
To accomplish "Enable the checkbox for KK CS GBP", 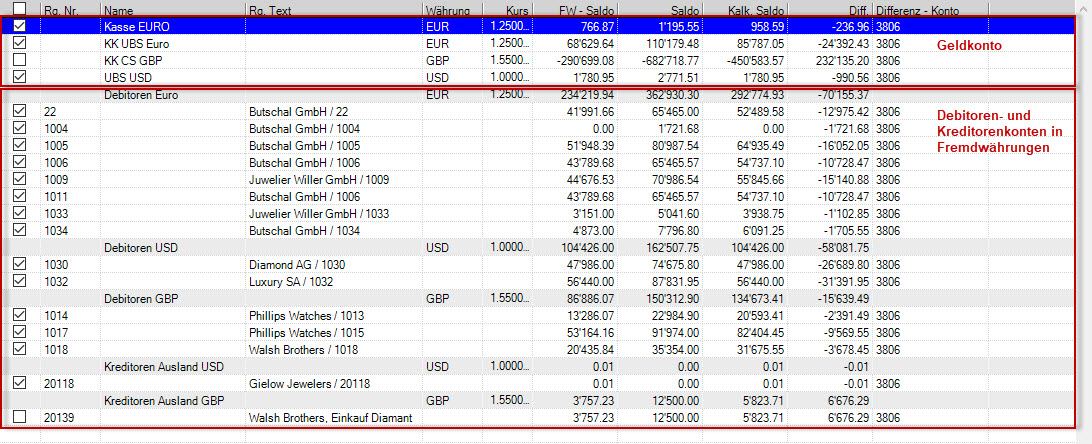I will coord(20,60).
